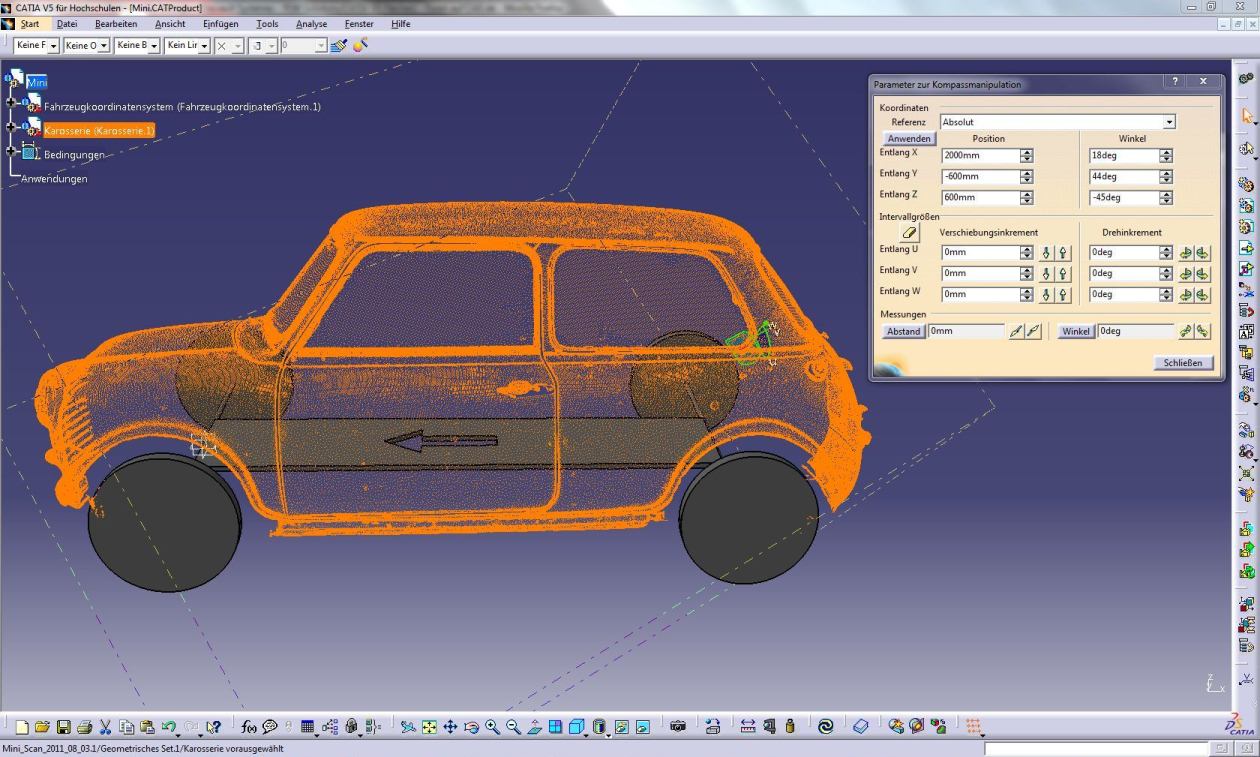Open the Fenster menu

click(x=359, y=24)
